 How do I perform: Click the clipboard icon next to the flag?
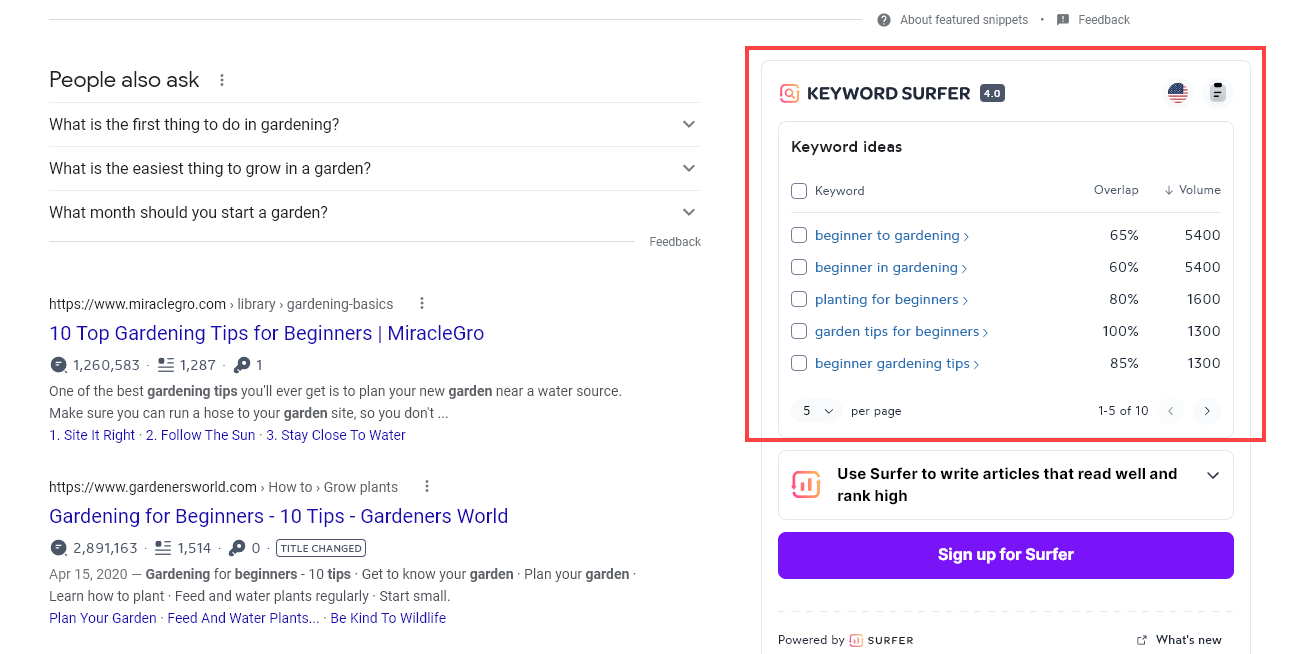point(1217,91)
